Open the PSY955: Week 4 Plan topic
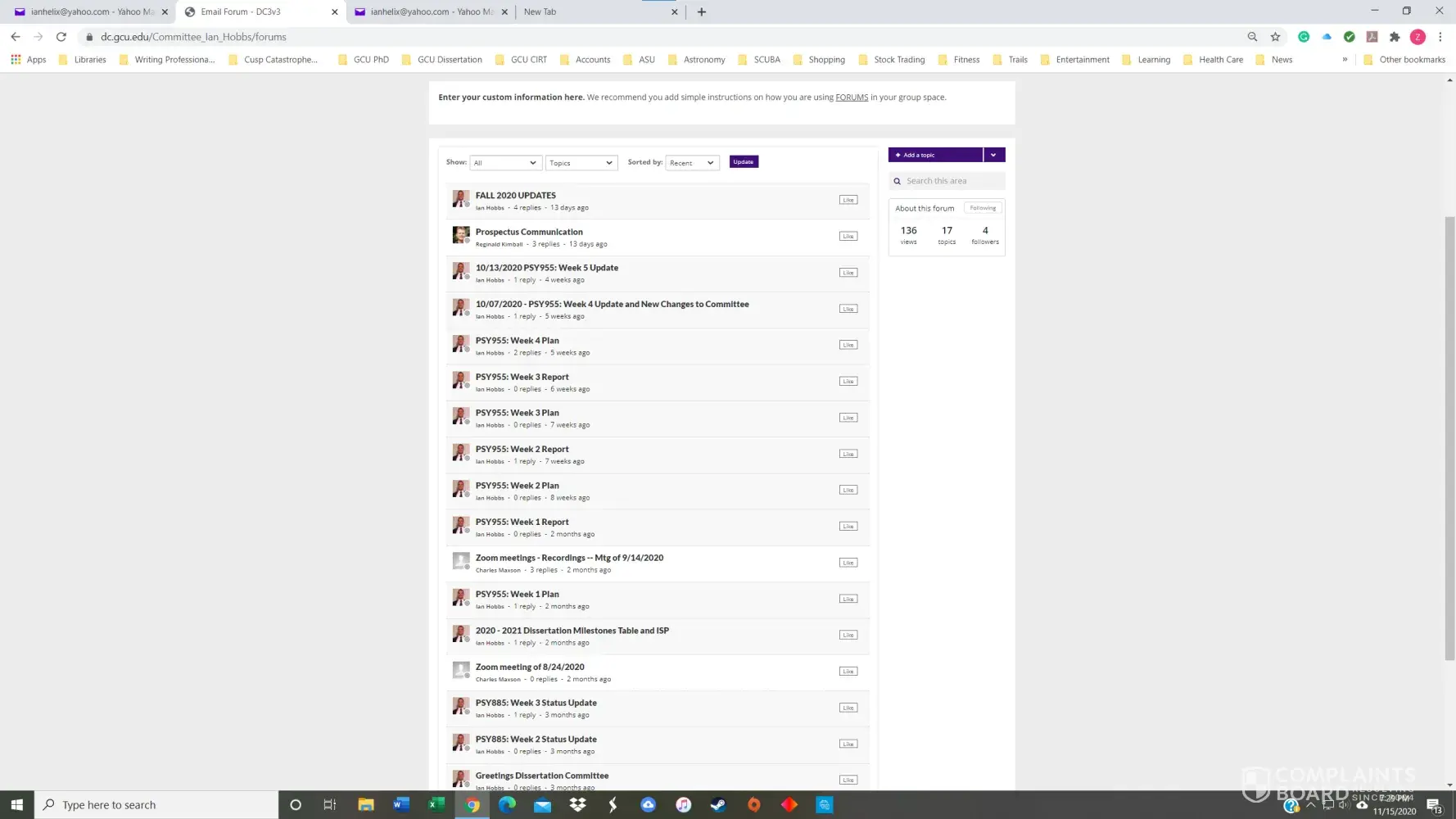1456x819 pixels. point(517,341)
